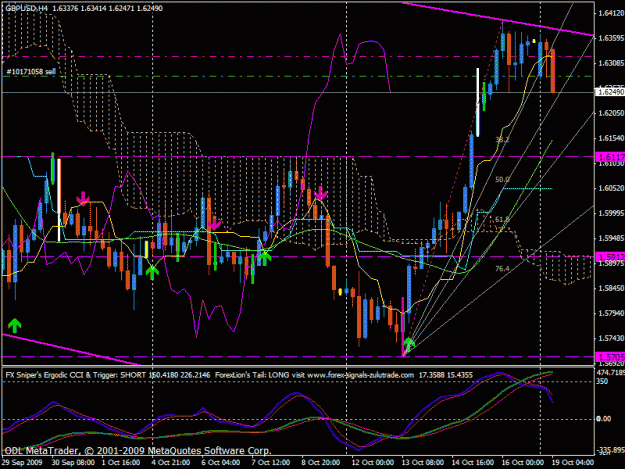Click the 30 Sep 08:00 time label
The height and width of the screenshot is (469, 625).
click(x=73, y=463)
